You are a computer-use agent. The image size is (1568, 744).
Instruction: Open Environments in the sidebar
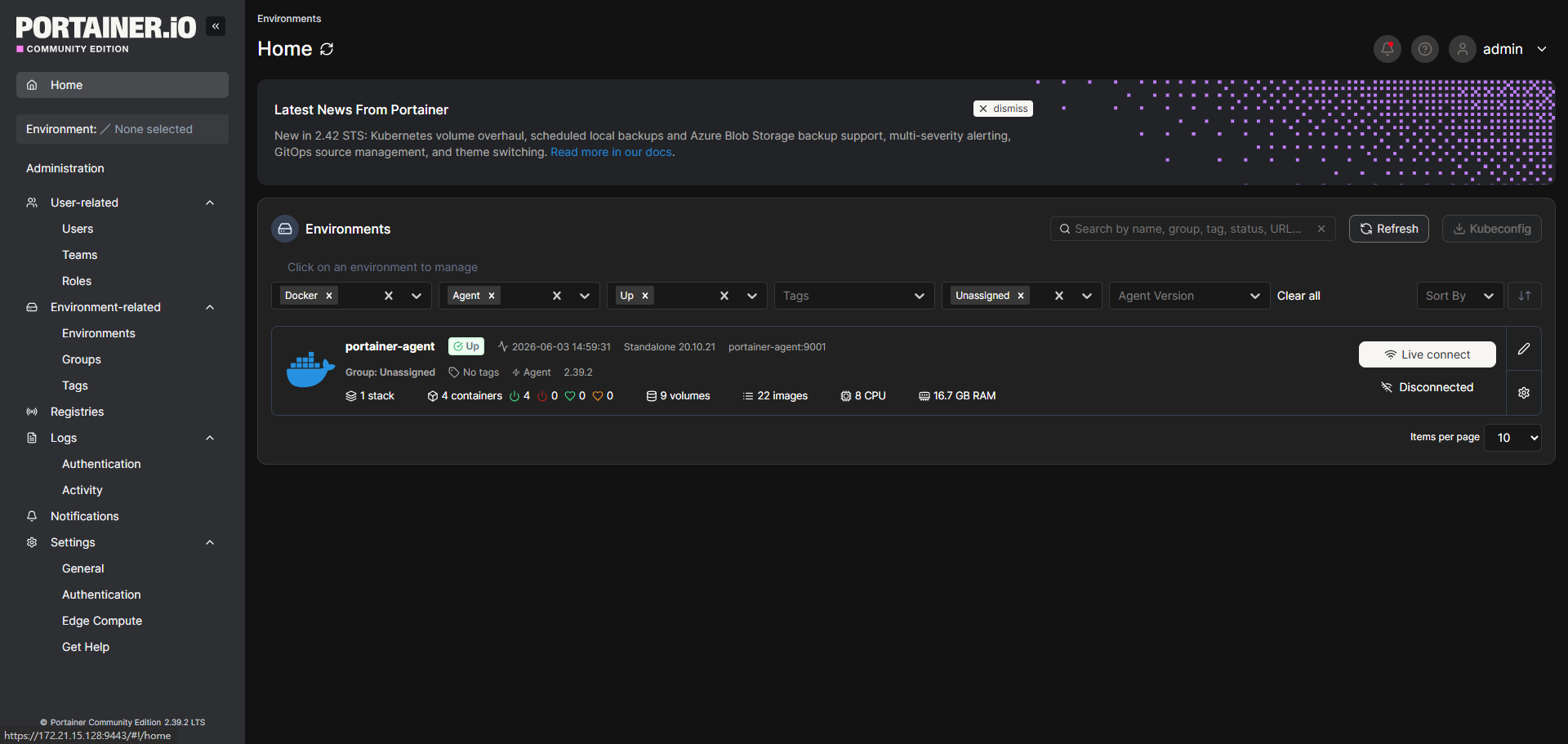(99, 333)
